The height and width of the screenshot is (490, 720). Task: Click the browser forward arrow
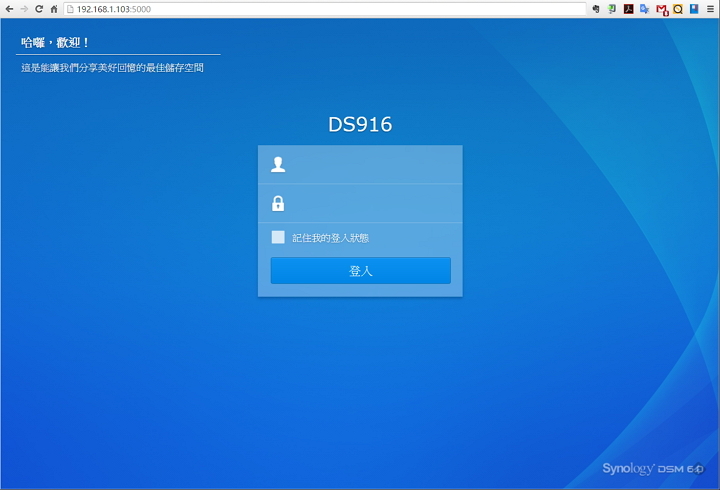(23, 8)
